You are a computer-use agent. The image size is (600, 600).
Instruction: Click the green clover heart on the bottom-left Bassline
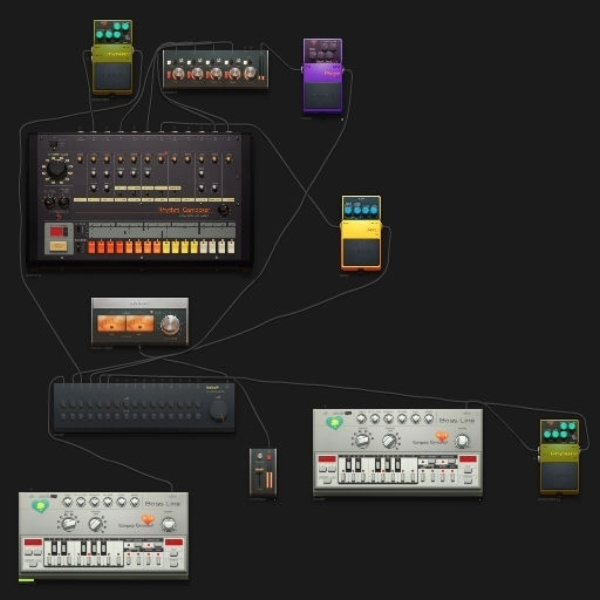coord(40,506)
